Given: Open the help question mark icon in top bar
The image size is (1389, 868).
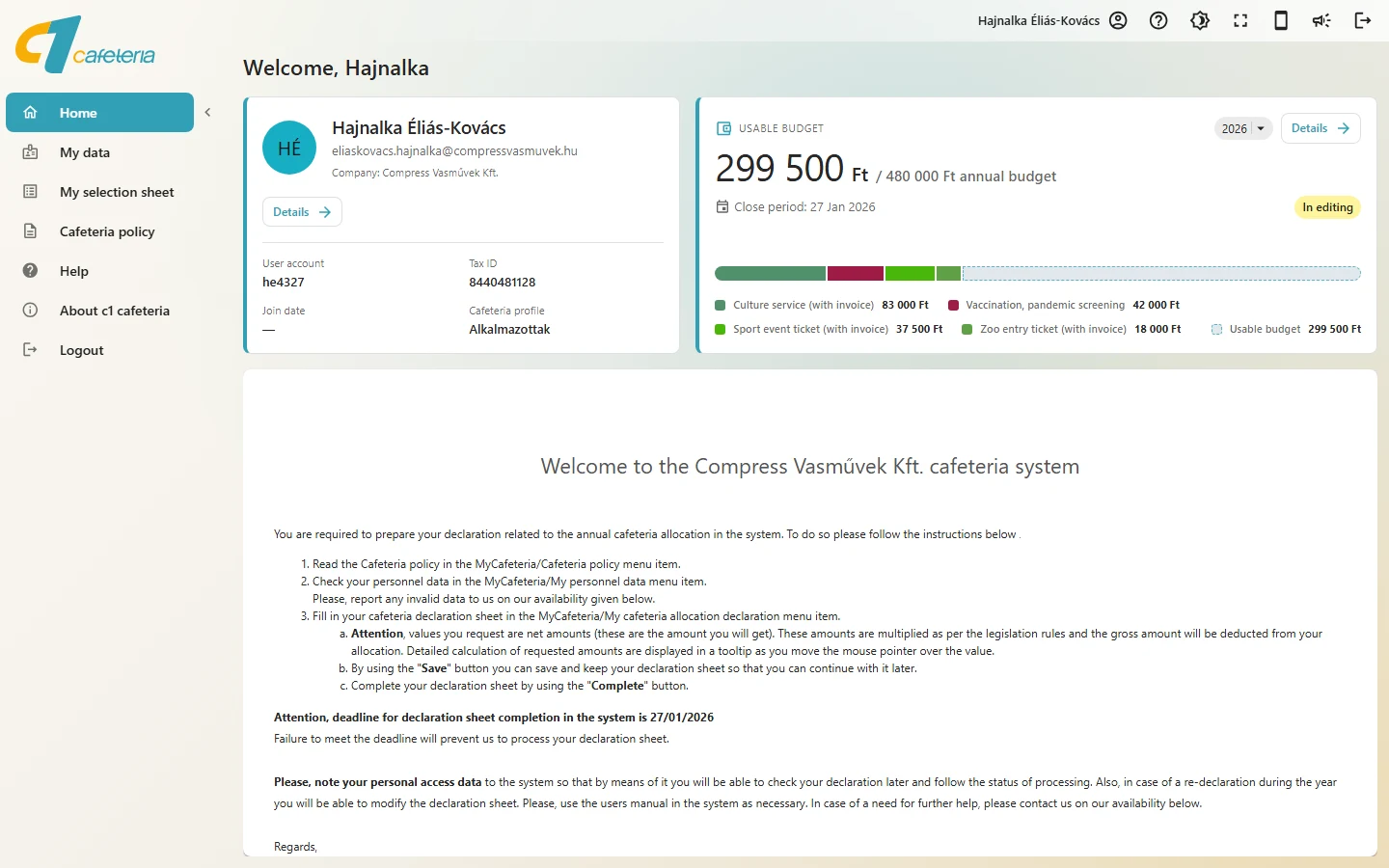Looking at the screenshot, I should click(1158, 20).
